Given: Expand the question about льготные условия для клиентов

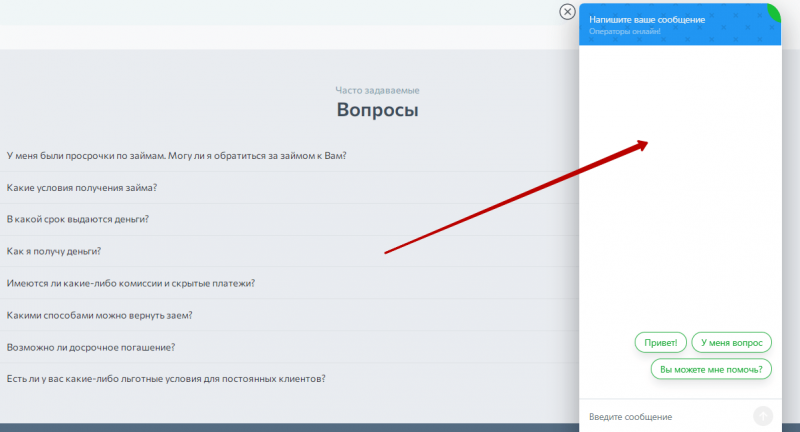Looking at the screenshot, I should [166, 379].
